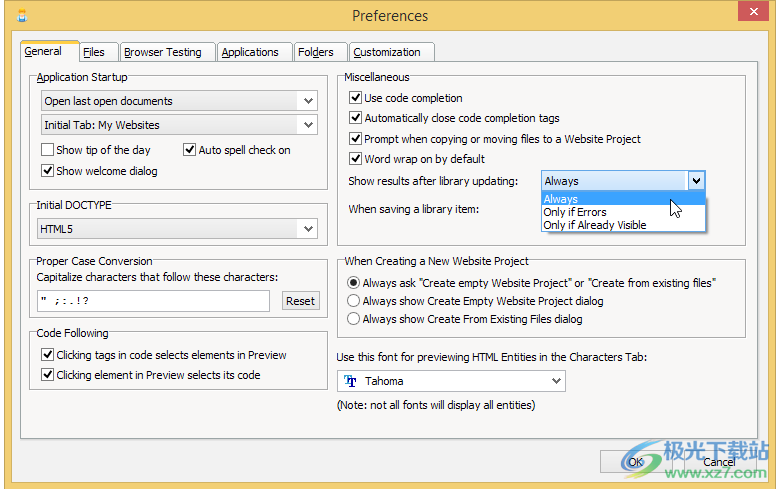Screen dimensions: 780x489
Task: Click the Show results after library updating label
Action: [433, 181]
